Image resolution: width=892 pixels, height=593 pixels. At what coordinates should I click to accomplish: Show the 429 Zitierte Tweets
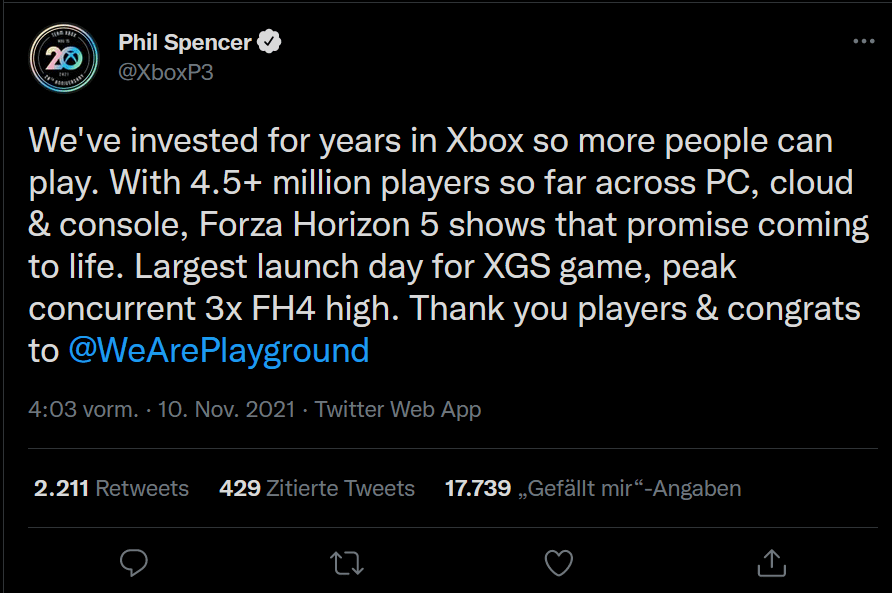[x=317, y=488]
